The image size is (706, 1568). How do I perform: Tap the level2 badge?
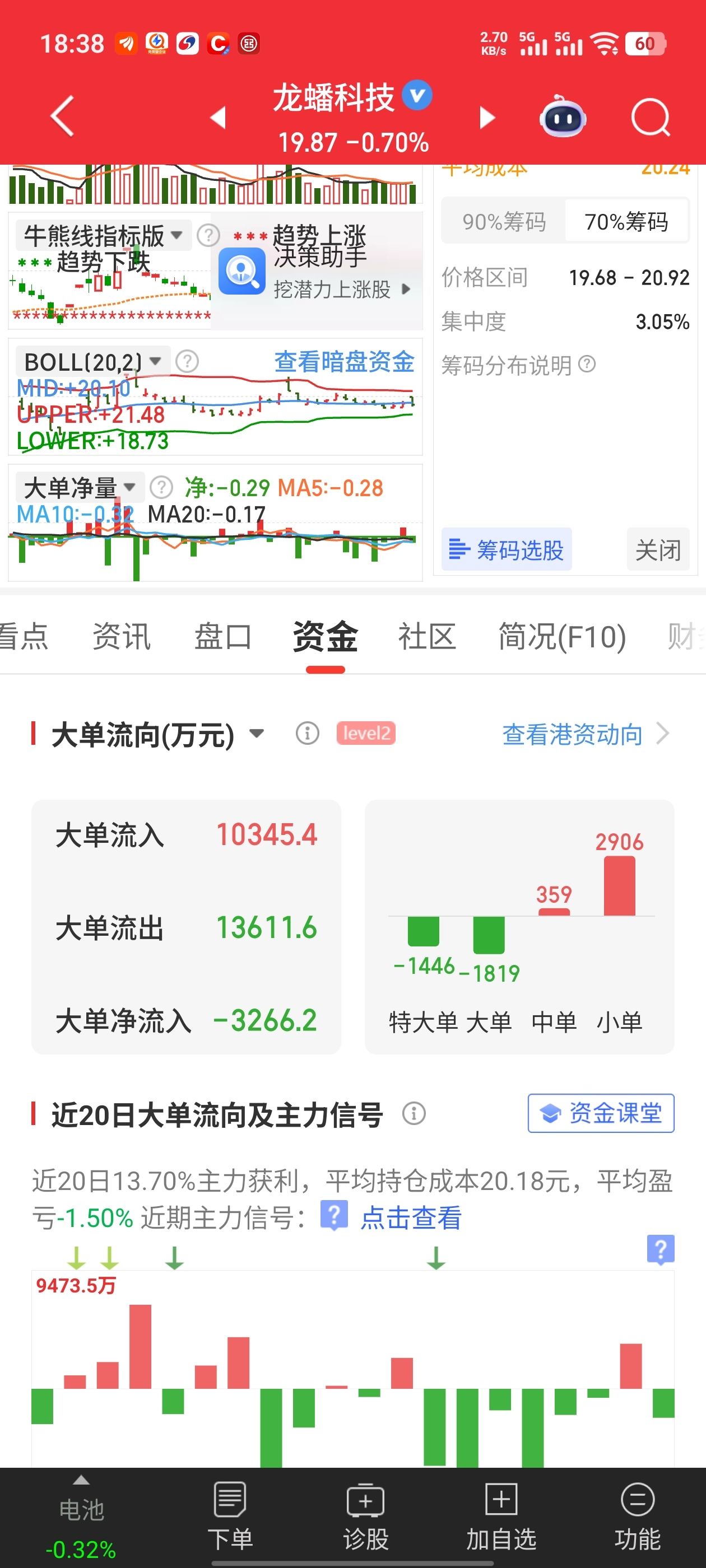point(366,733)
